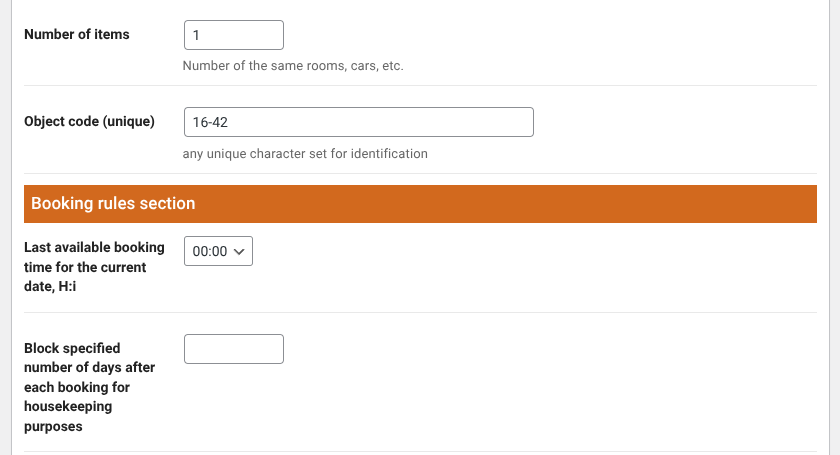Viewport: 840px width, 455px height.
Task: Click hint text "Number of the same rooms, cars, etc."
Action: click(293, 66)
